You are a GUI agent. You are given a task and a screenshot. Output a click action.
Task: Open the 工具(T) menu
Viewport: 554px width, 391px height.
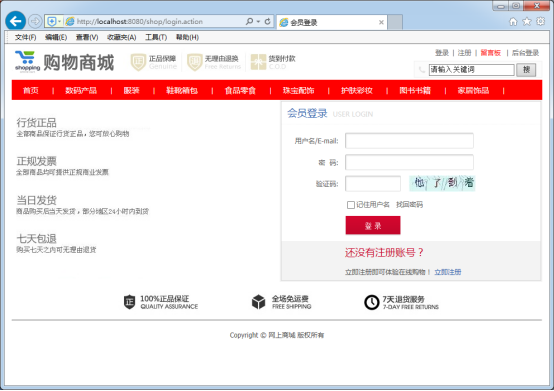tap(156, 37)
